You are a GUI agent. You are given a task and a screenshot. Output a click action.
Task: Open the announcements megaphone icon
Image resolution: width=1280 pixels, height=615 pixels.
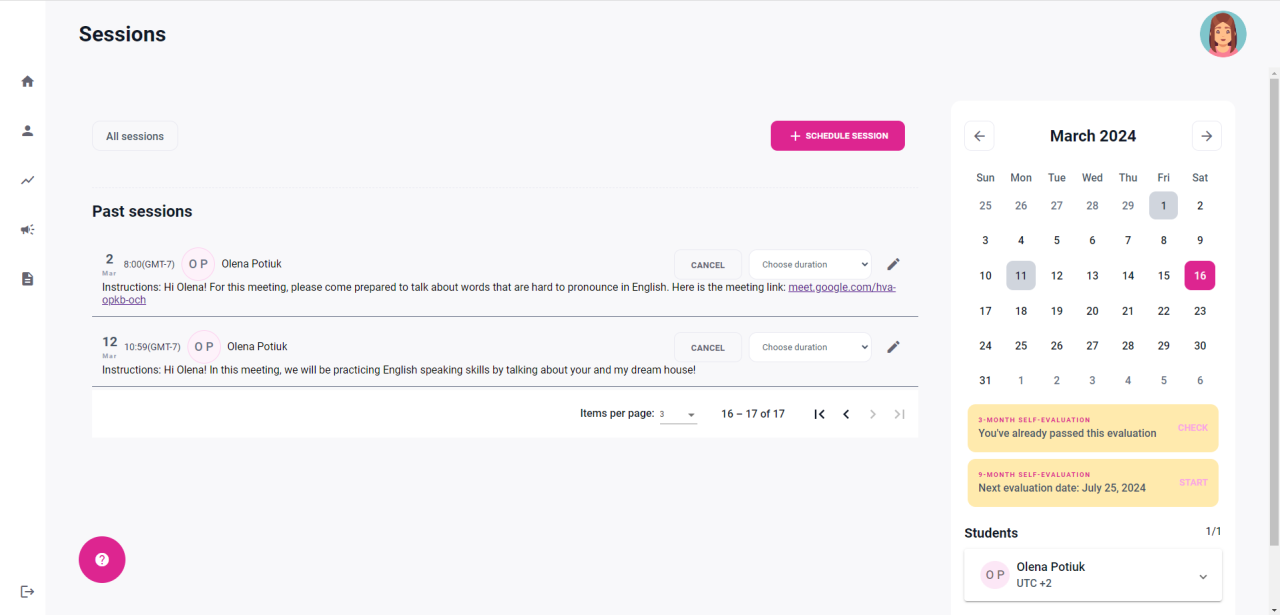click(28, 229)
